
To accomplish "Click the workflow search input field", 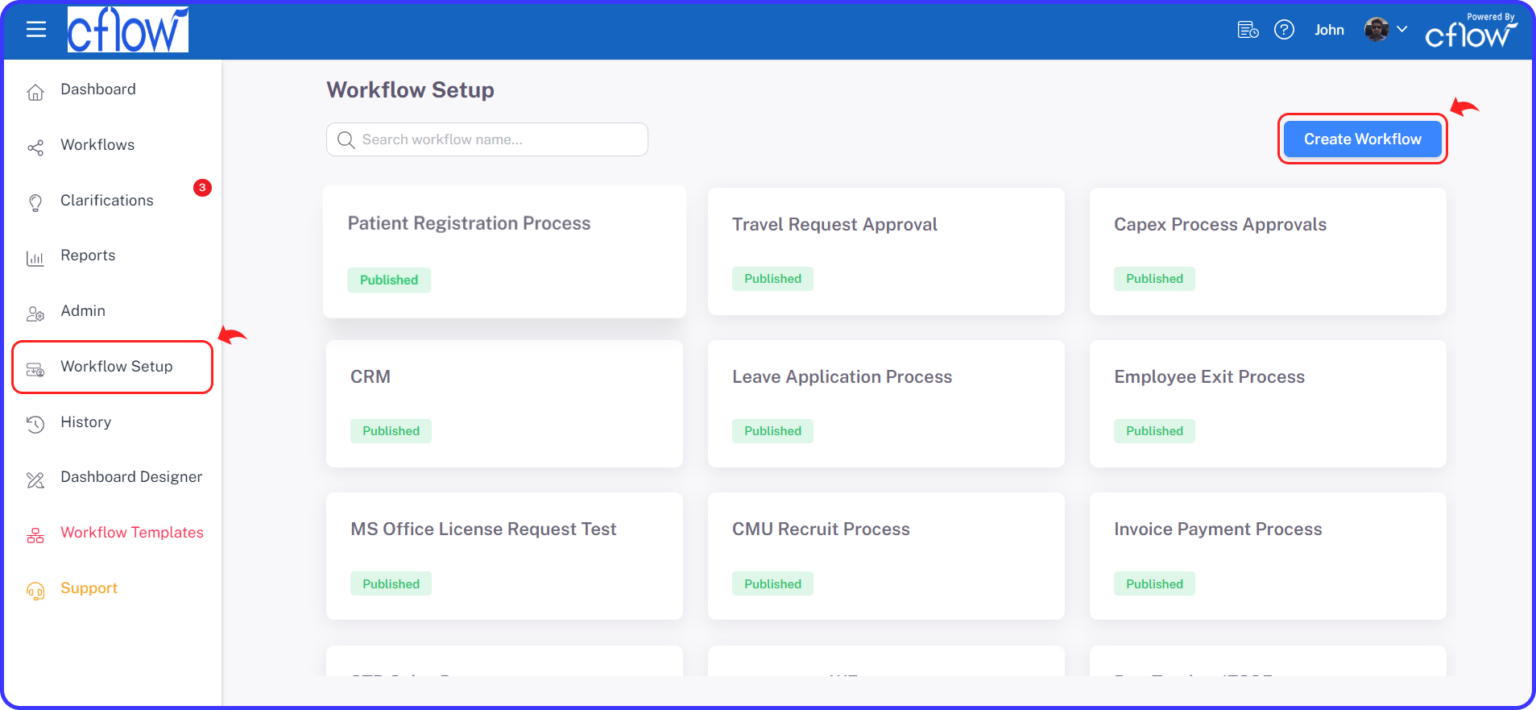I will point(487,139).
